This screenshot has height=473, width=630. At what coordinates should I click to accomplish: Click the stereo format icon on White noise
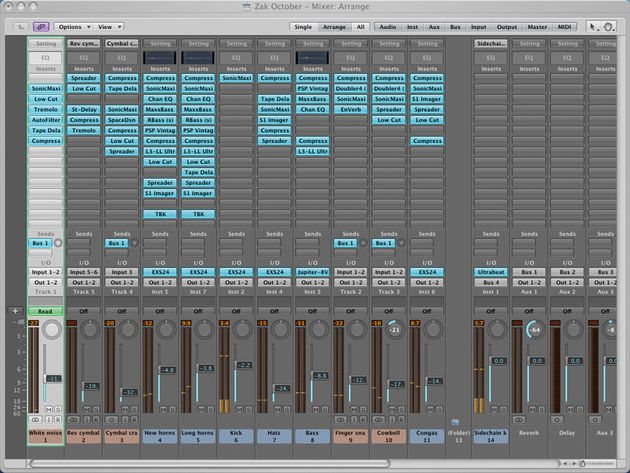(35, 420)
